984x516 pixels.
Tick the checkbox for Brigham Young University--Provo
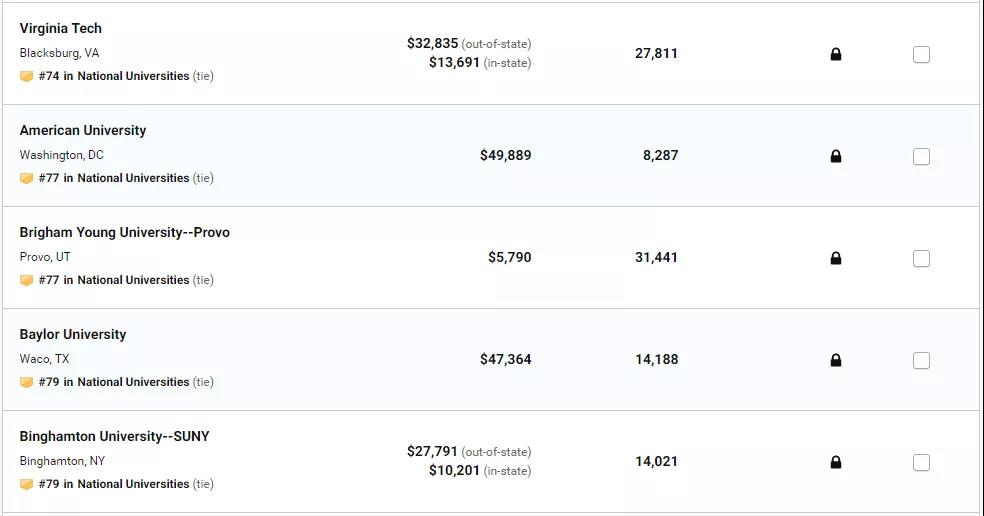coord(921,258)
